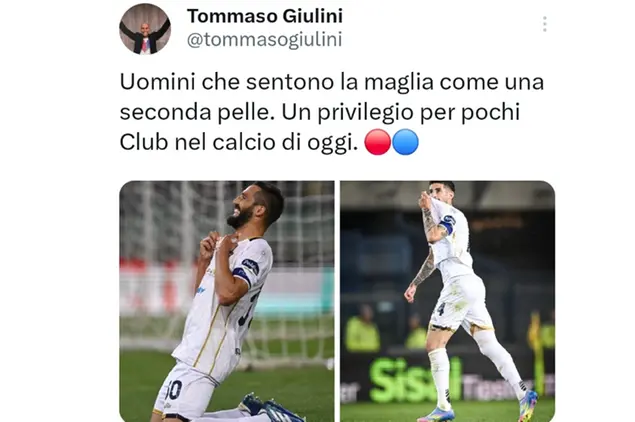The width and height of the screenshot is (635, 422).
Task: Click the green Sisal advertising board
Action: click(x=415, y=380)
